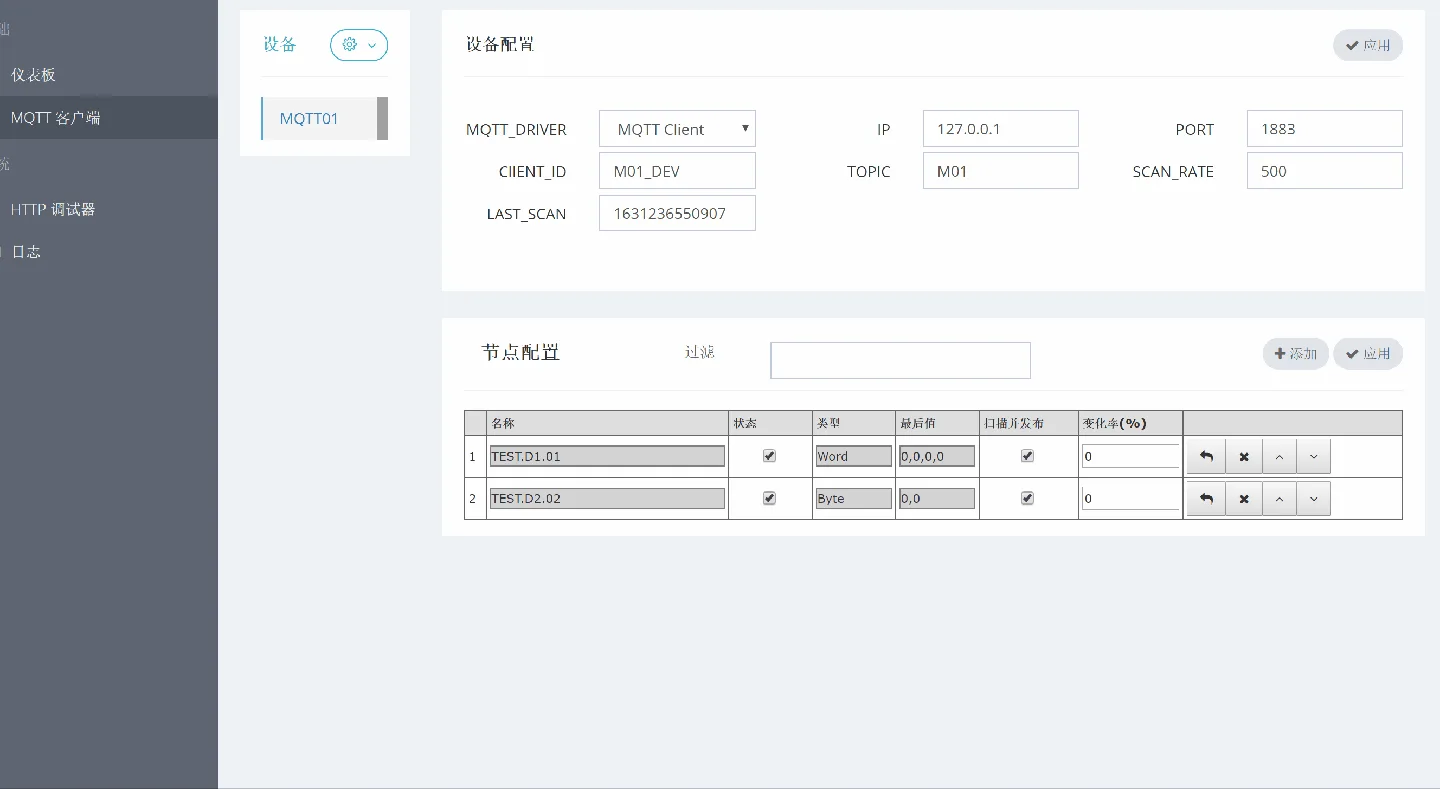Screen dimensions: 1440x789
Task: Click last value field 0,0,0,0
Action: [936, 456]
